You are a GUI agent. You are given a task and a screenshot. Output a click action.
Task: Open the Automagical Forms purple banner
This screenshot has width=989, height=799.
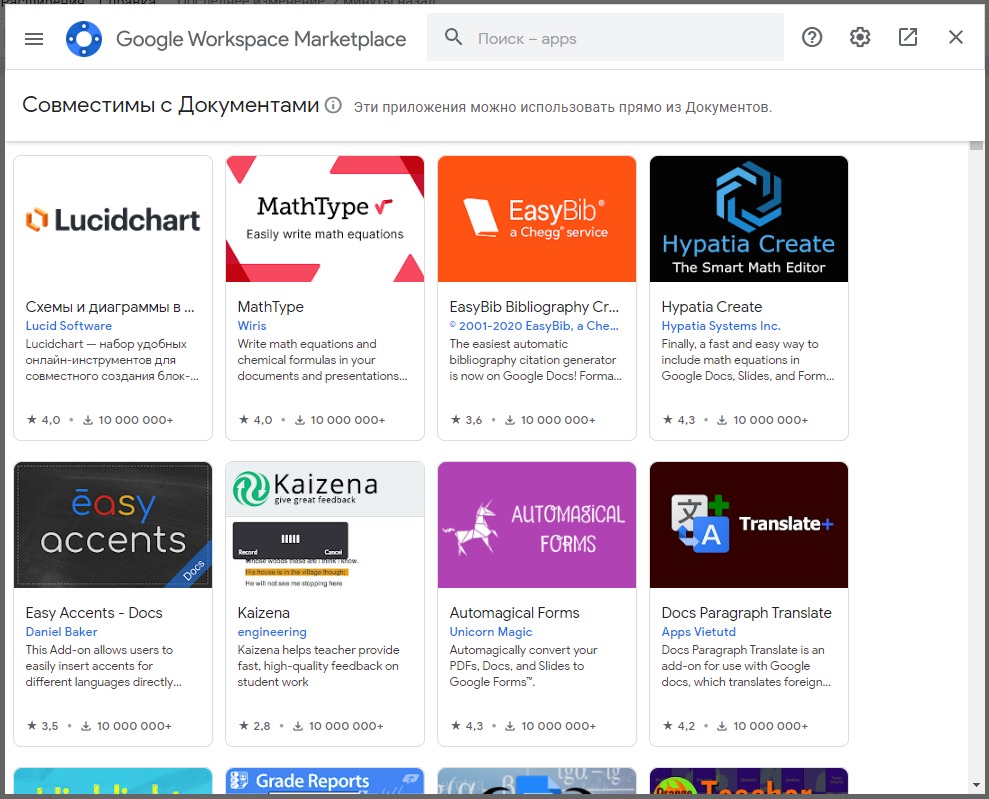click(537, 525)
